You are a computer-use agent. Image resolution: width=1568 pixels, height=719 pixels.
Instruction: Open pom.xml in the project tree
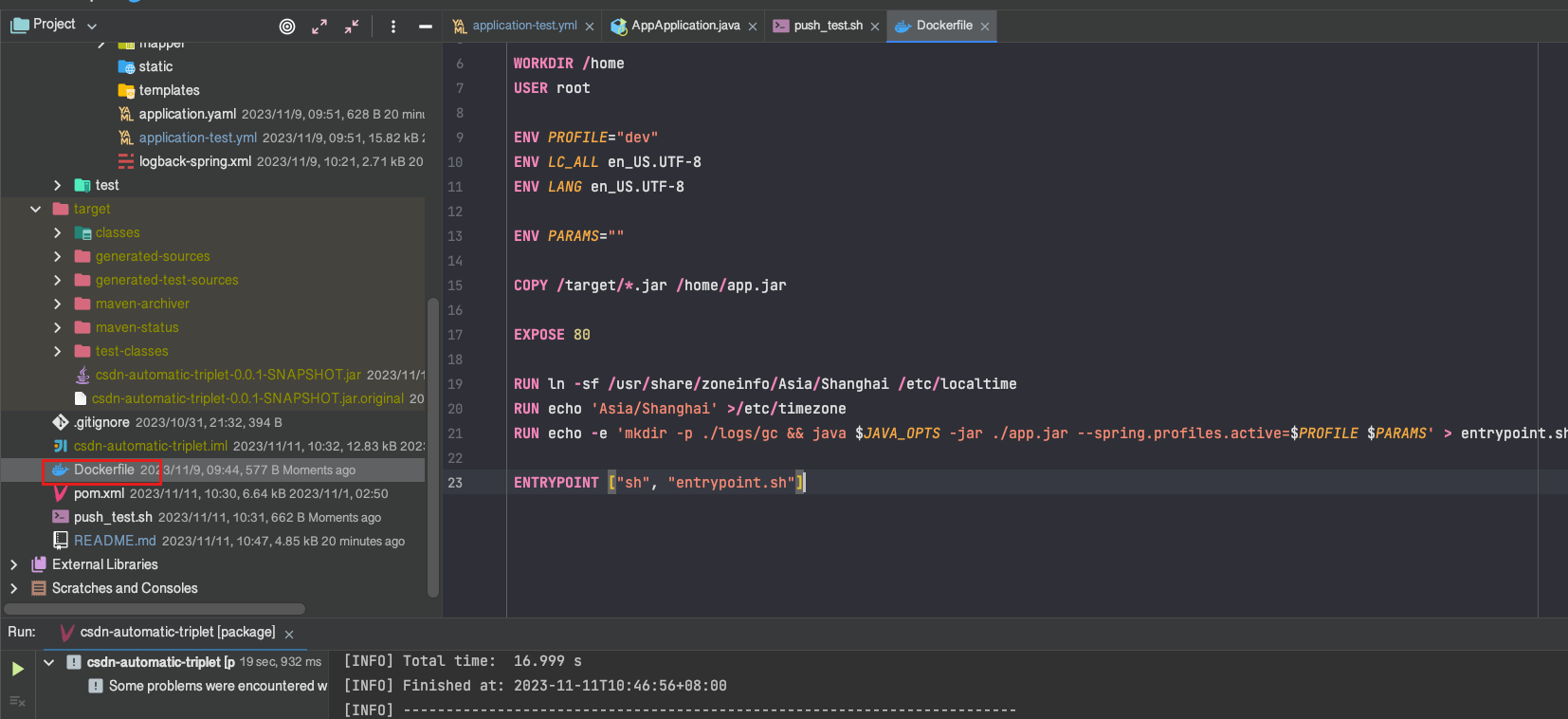(99, 493)
